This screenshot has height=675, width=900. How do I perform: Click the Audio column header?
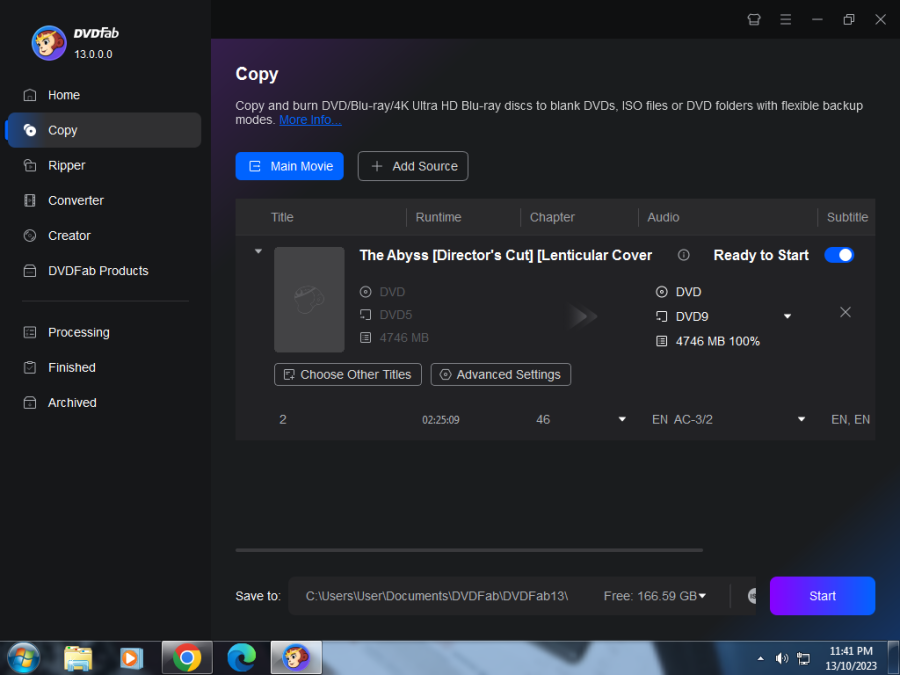pyautogui.click(x=663, y=217)
